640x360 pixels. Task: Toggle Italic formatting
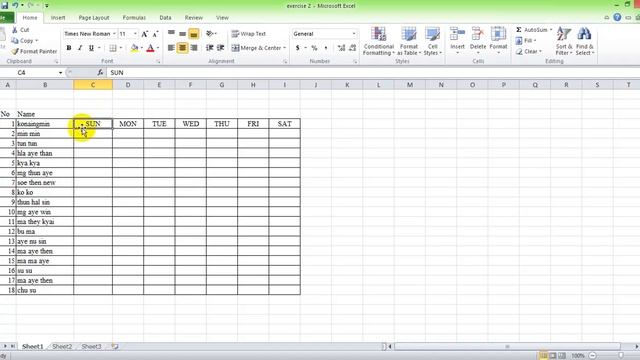coord(80,48)
